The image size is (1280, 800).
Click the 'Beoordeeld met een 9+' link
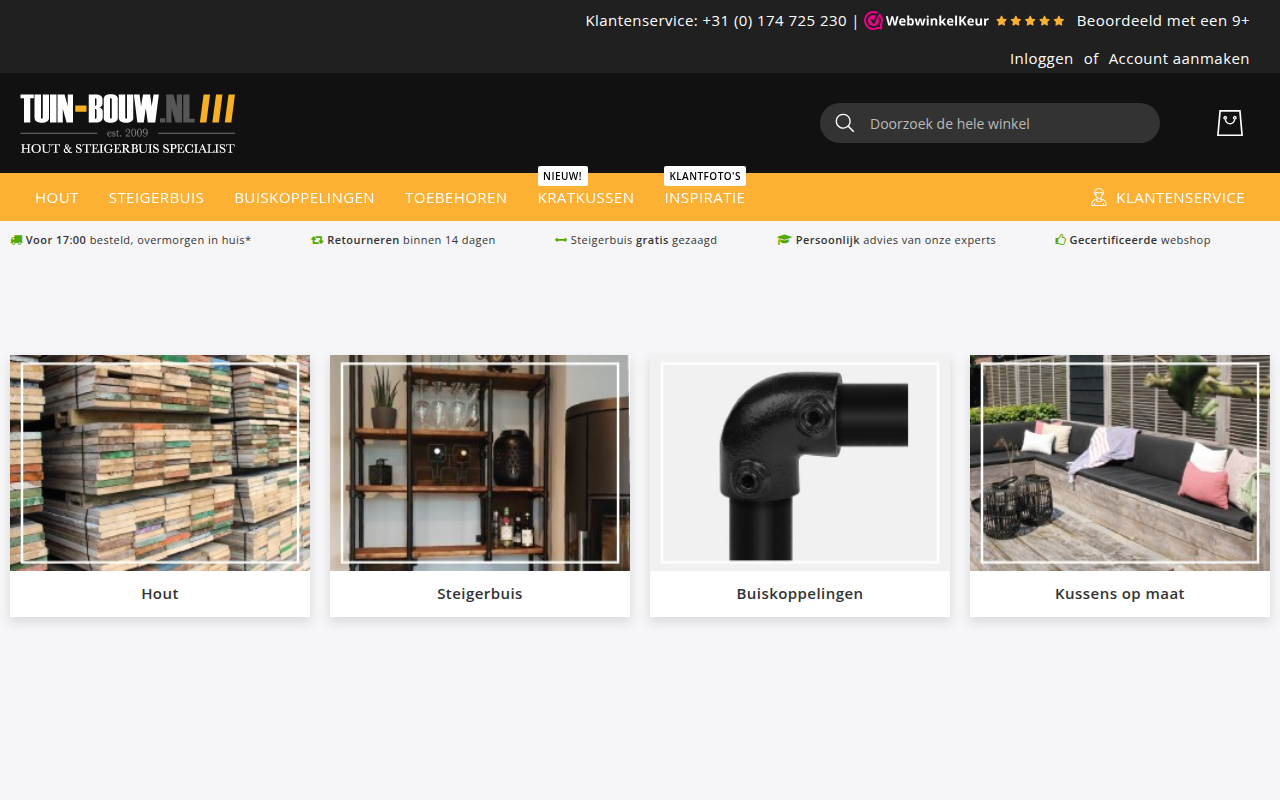tap(1163, 20)
